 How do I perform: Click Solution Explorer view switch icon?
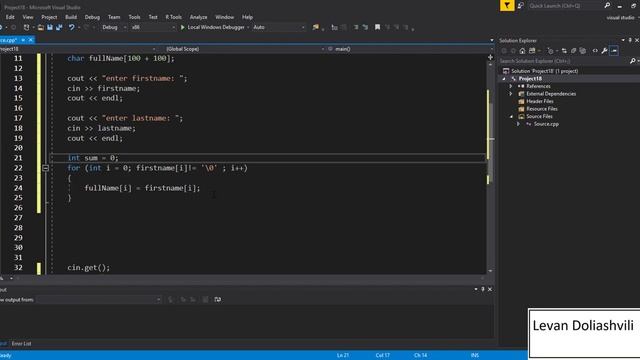coord(532,51)
